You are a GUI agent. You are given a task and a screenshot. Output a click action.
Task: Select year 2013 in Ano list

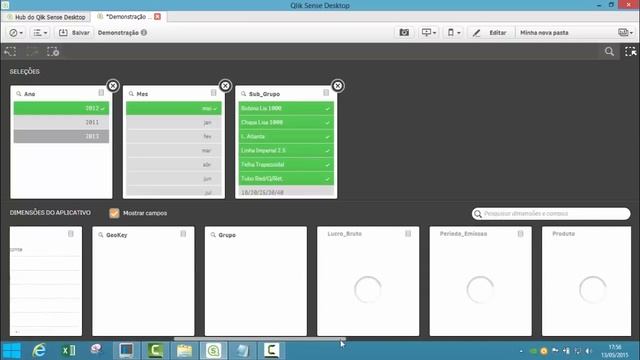(61, 136)
